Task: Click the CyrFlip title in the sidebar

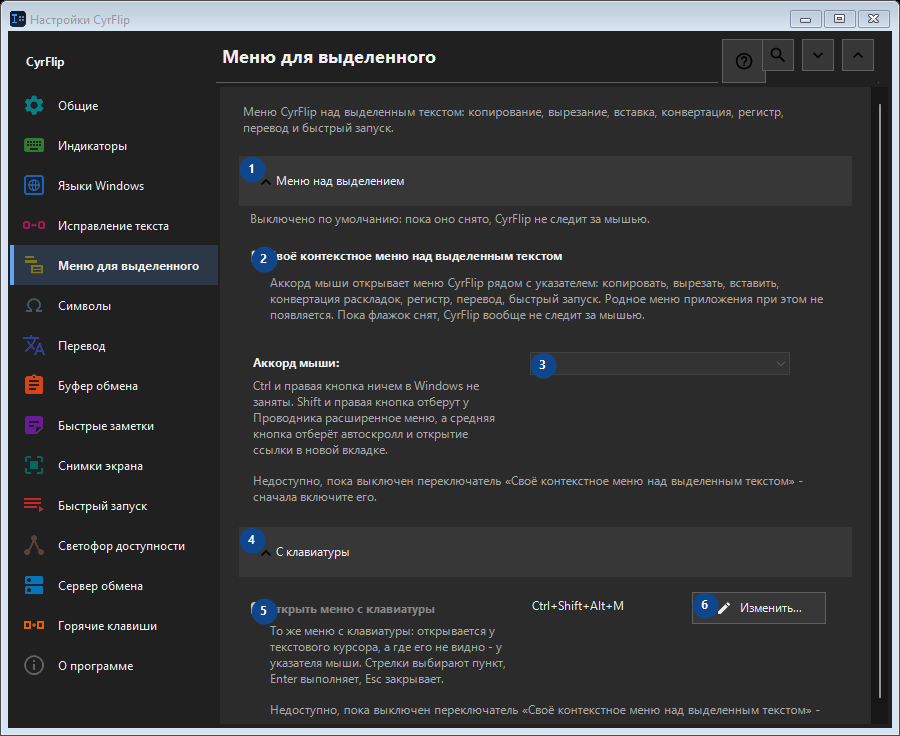Action: [x=45, y=62]
